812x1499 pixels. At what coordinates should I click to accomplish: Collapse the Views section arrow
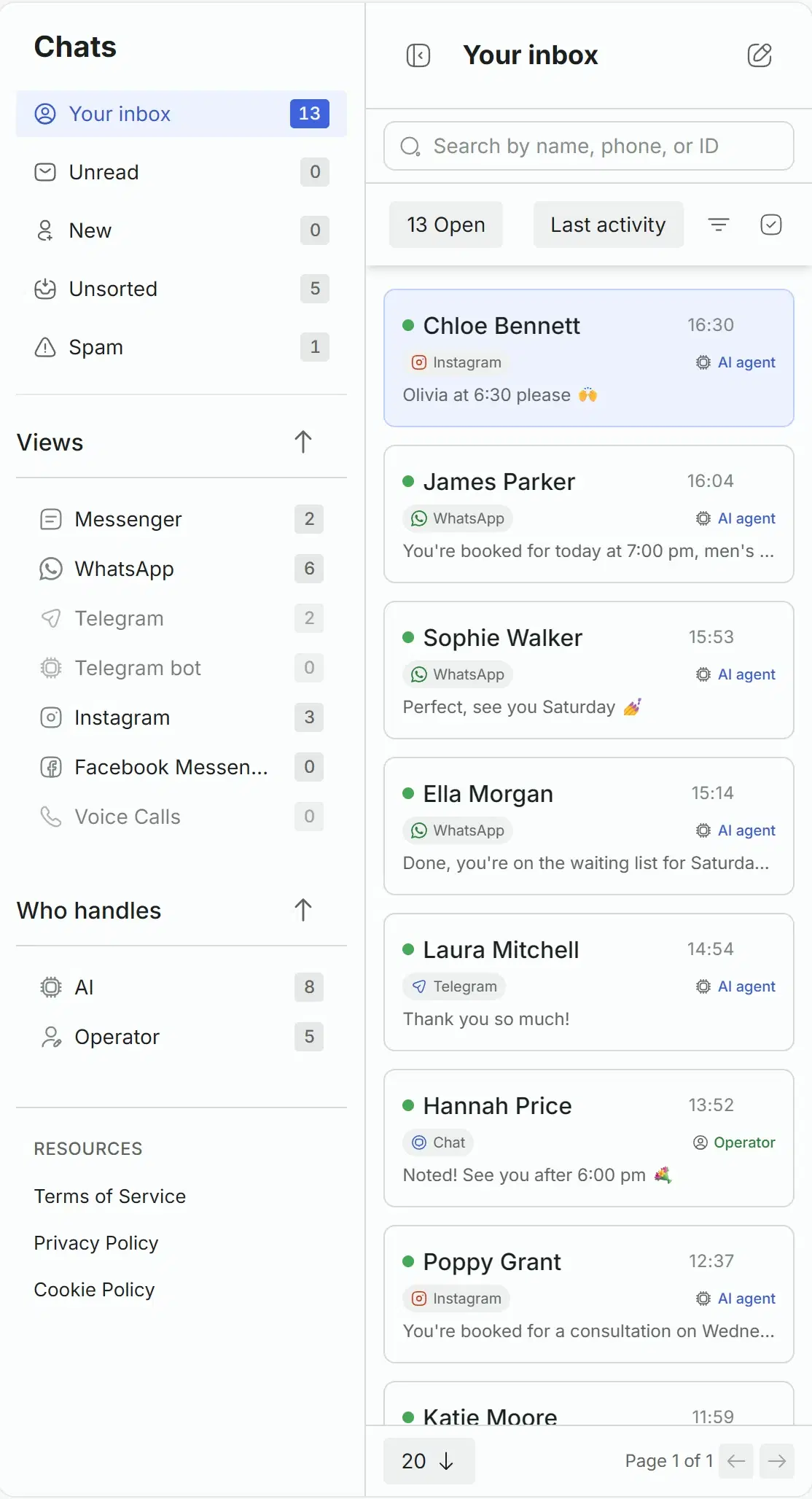pos(303,442)
